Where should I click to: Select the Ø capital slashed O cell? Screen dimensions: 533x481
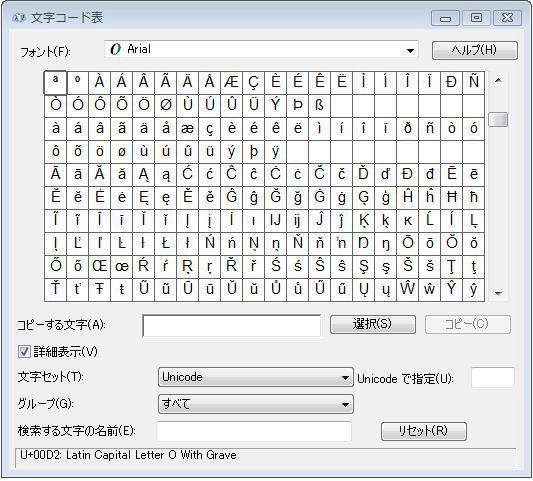tap(166, 105)
